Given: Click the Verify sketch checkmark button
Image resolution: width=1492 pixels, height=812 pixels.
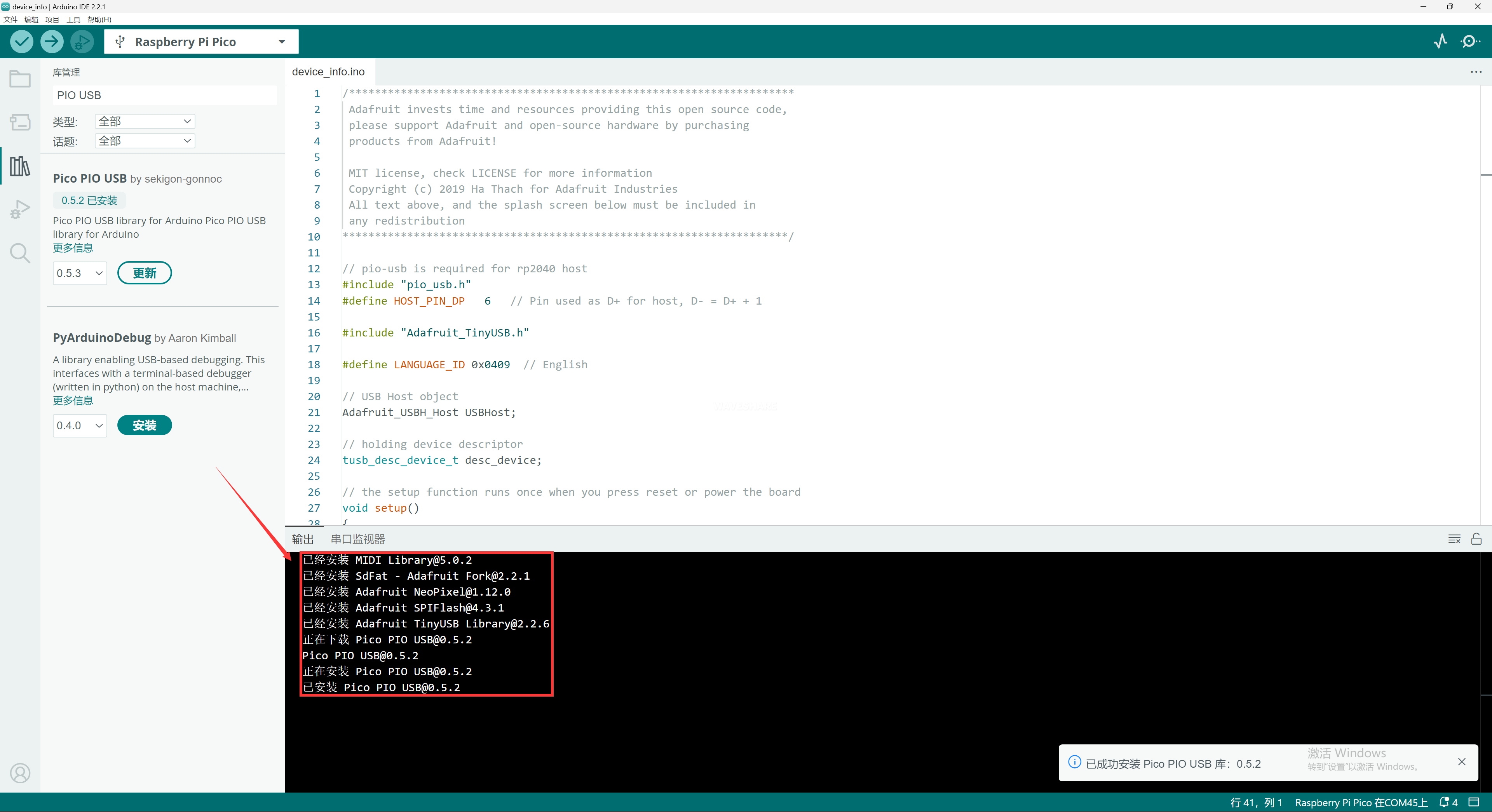Looking at the screenshot, I should pyautogui.click(x=21, y=42).
